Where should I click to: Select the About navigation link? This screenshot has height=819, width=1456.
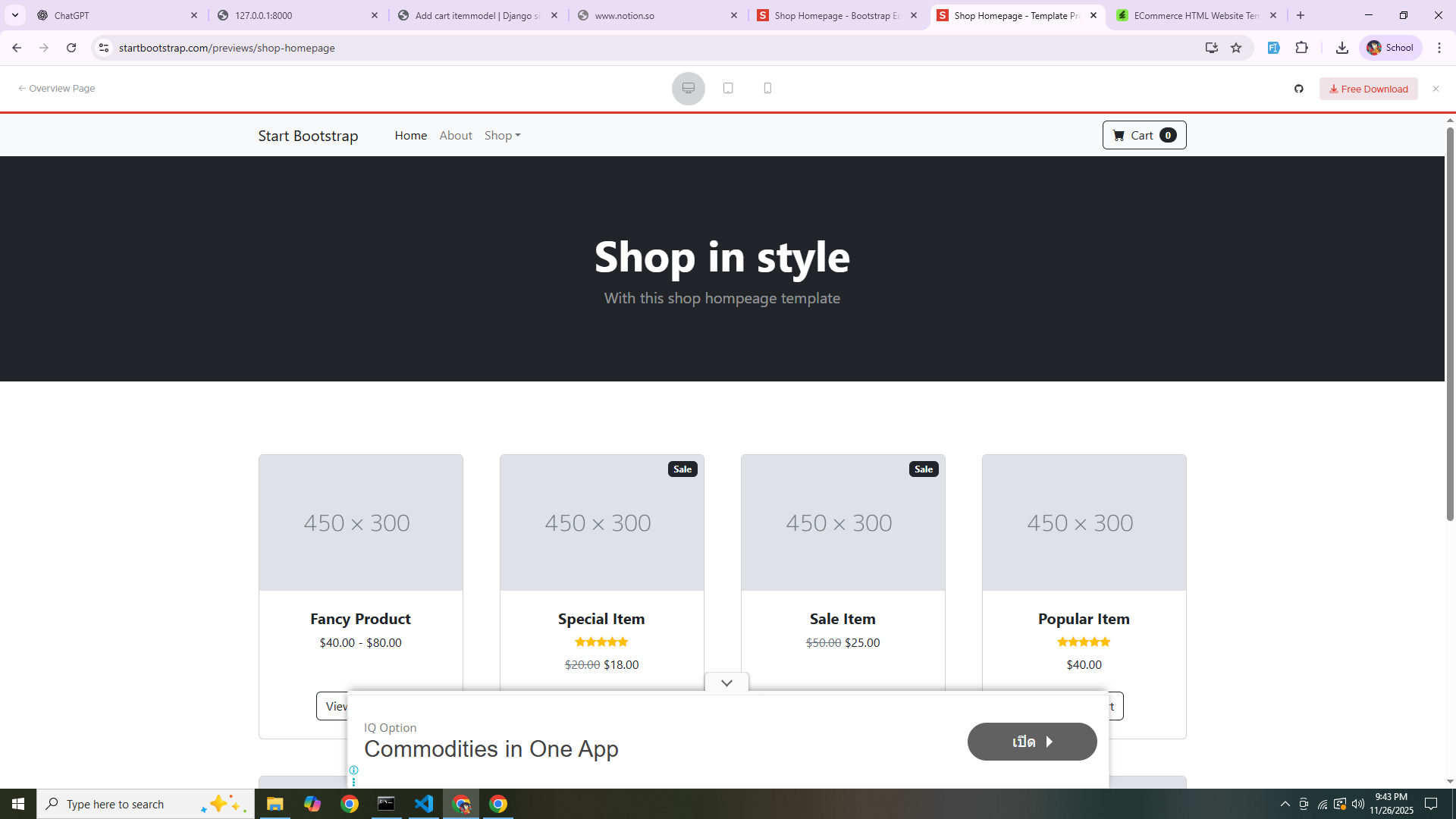[455, 135]
